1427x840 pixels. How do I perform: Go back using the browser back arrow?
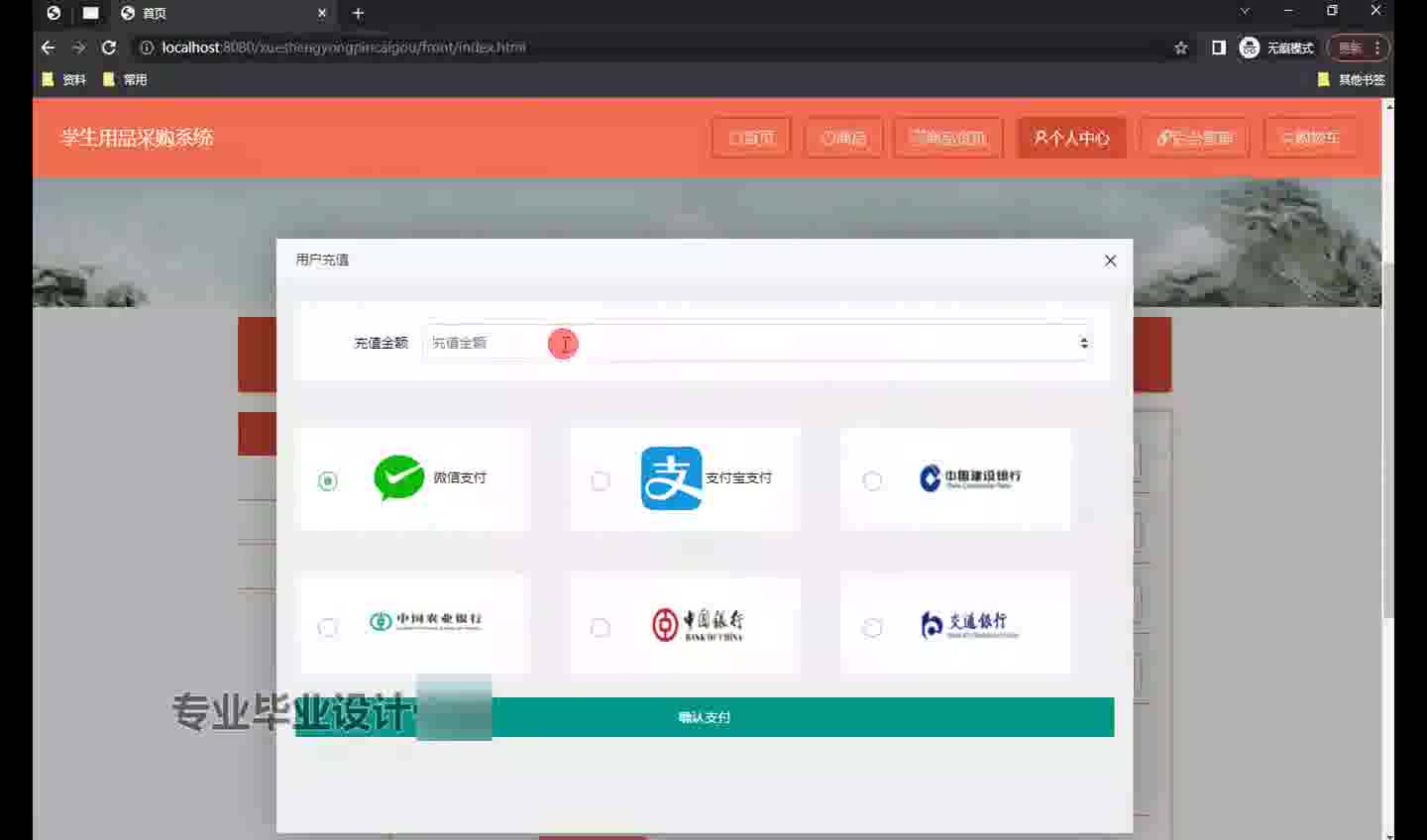[x=48, y=48]
